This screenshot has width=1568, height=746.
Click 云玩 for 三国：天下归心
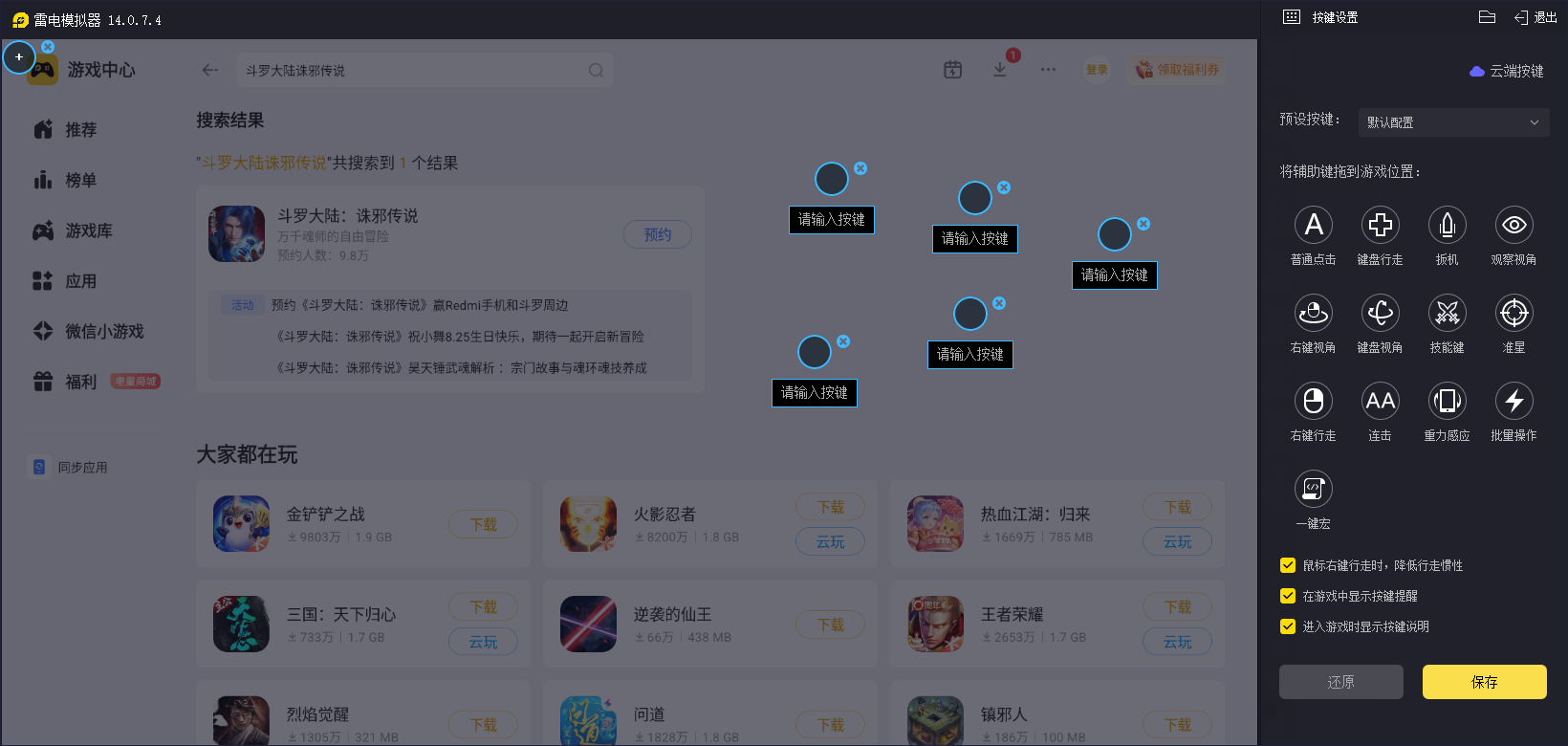[x=484, y=642]
